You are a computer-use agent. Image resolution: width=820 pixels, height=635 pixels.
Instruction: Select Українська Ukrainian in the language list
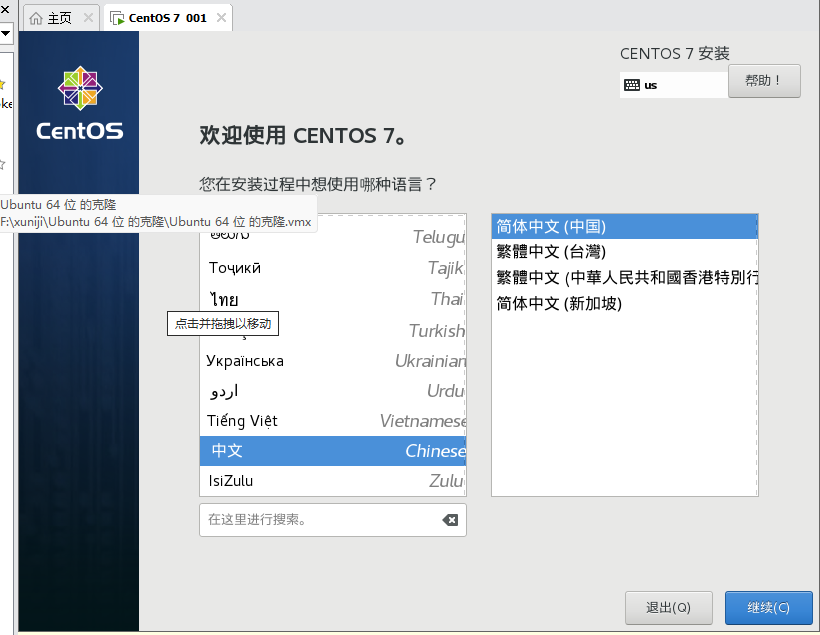coord(333,361)
